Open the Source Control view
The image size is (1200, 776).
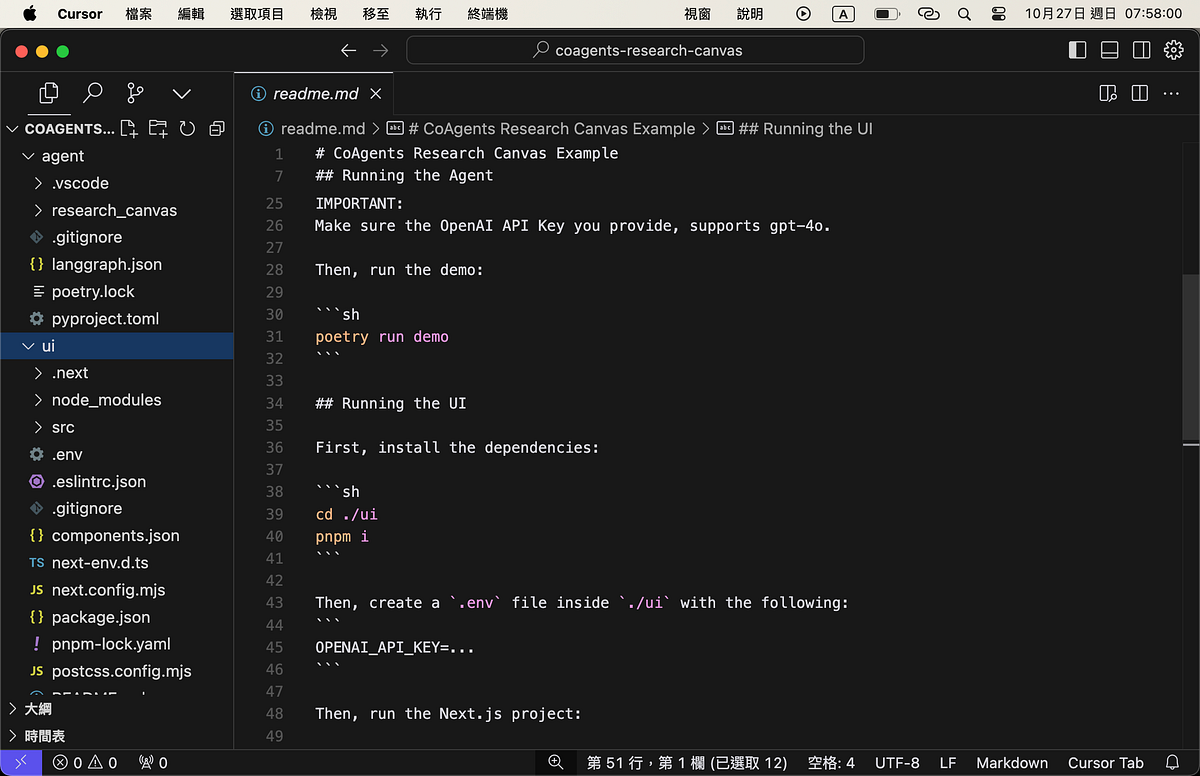(x=136, y=93)
